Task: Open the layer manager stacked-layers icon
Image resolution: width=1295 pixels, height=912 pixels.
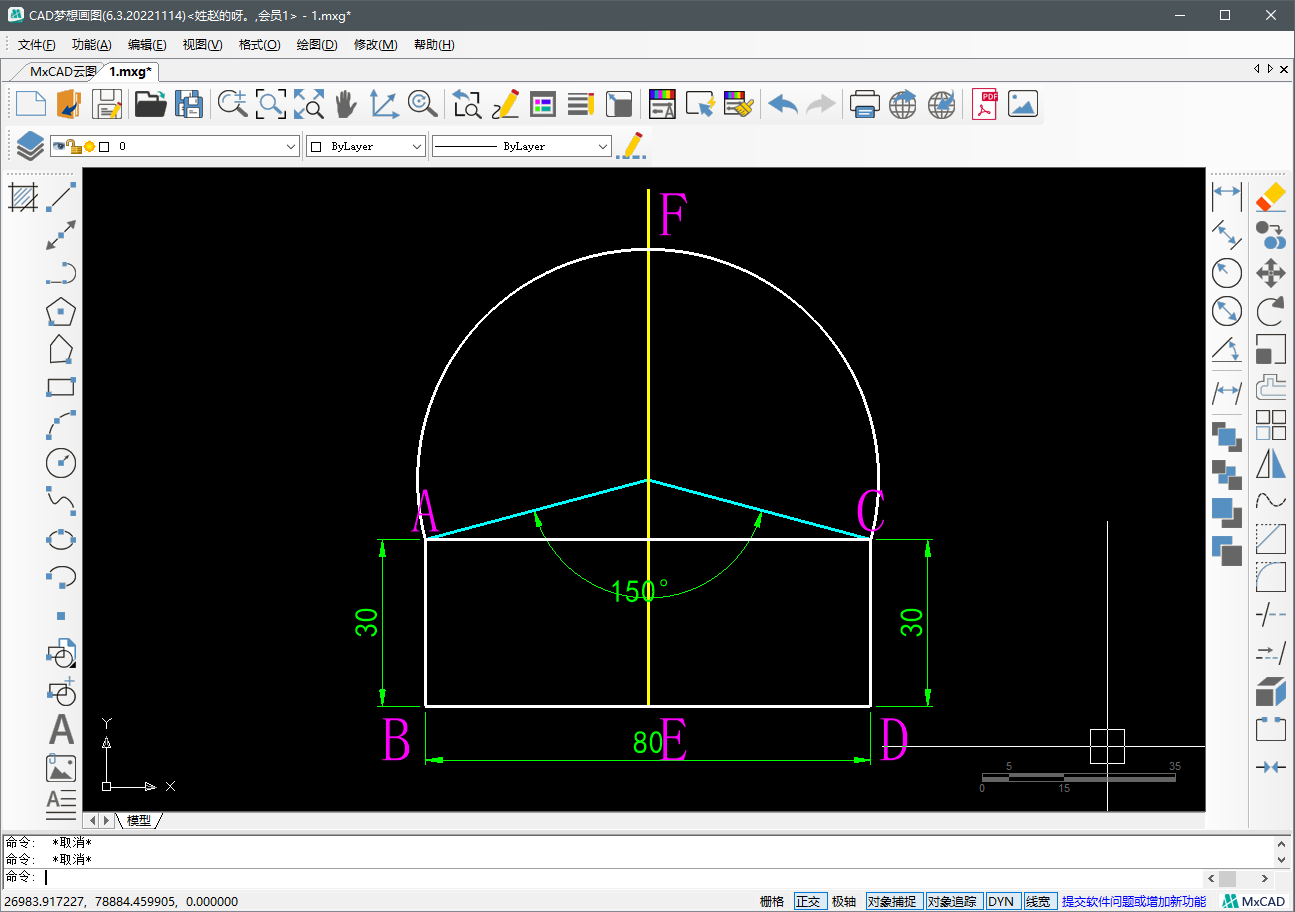Action: click(x=29, y=146)
